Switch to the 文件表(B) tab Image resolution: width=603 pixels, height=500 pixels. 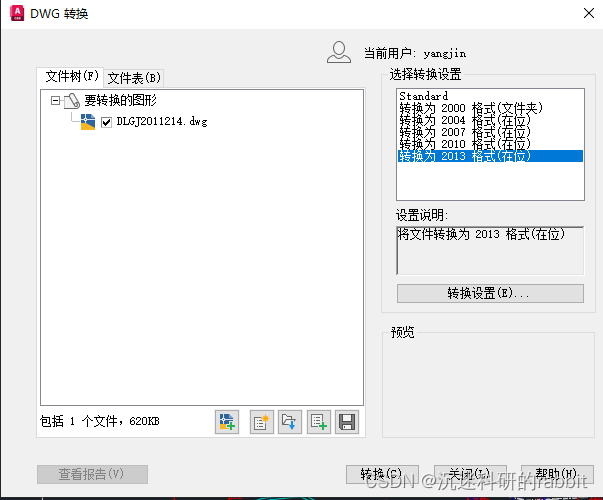pos(134,78)
